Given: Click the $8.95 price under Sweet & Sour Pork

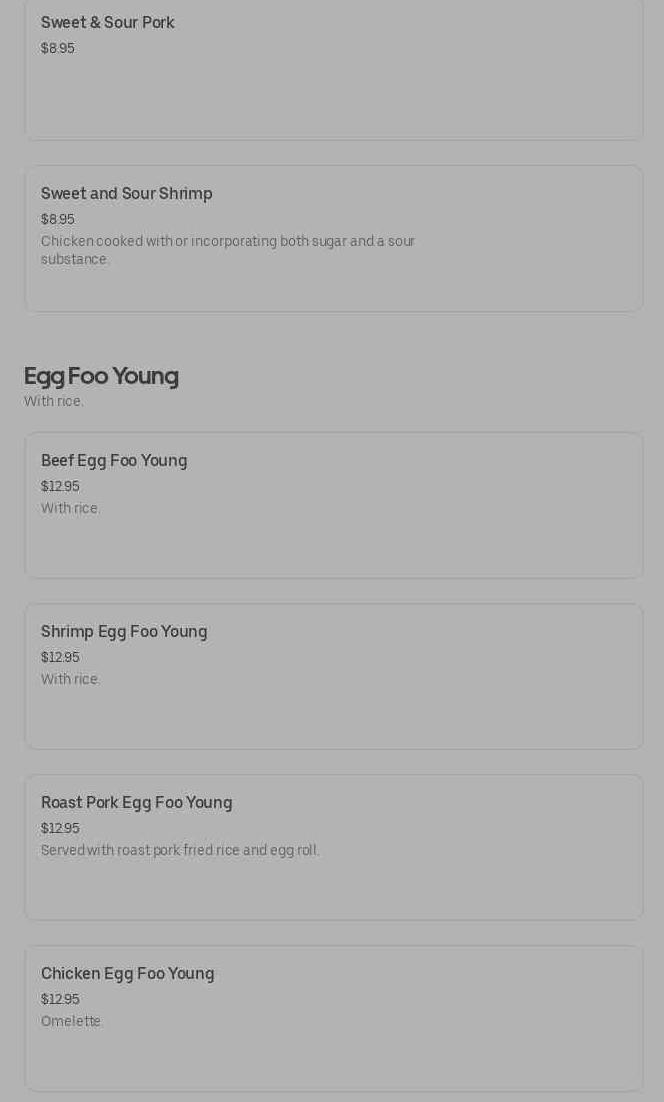Looking at the screenshot, I should point(58,49).
